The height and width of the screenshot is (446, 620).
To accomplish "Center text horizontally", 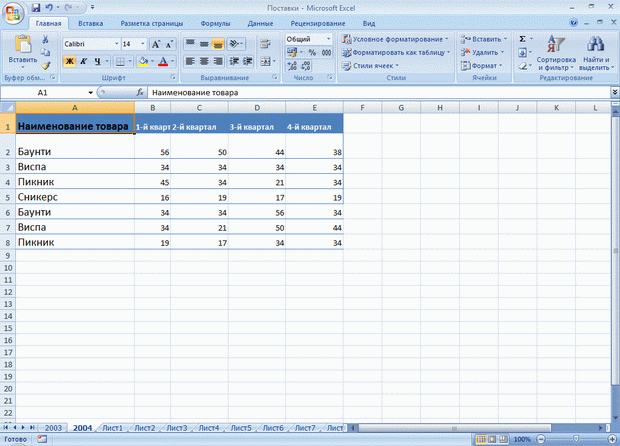I will pyautogui.click(x=204, y=61).
